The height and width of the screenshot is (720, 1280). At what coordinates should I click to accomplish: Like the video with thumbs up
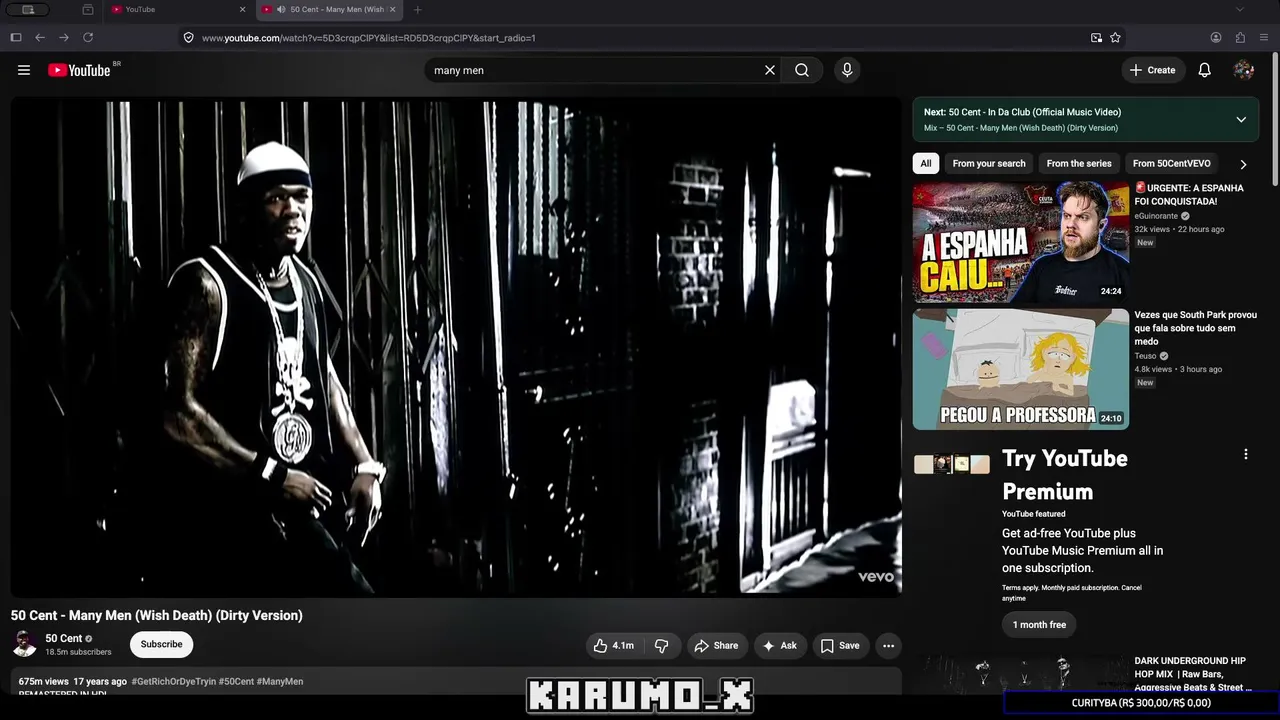(614, 646)
